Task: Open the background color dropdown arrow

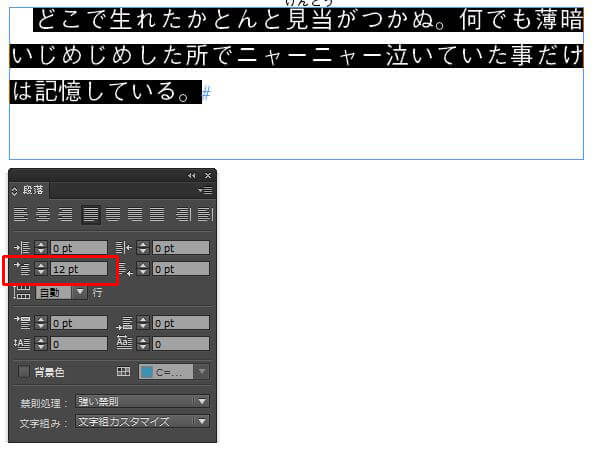Action: click(202, 372)
